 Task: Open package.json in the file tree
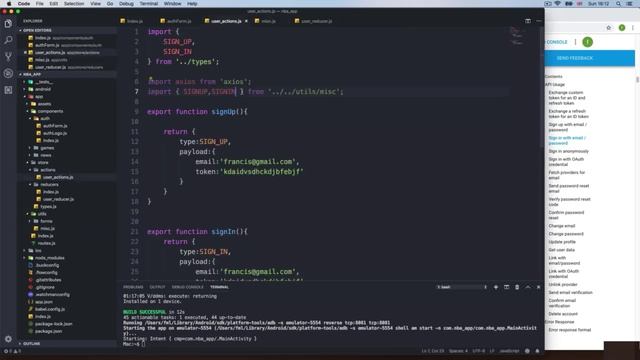coord(48,331)
